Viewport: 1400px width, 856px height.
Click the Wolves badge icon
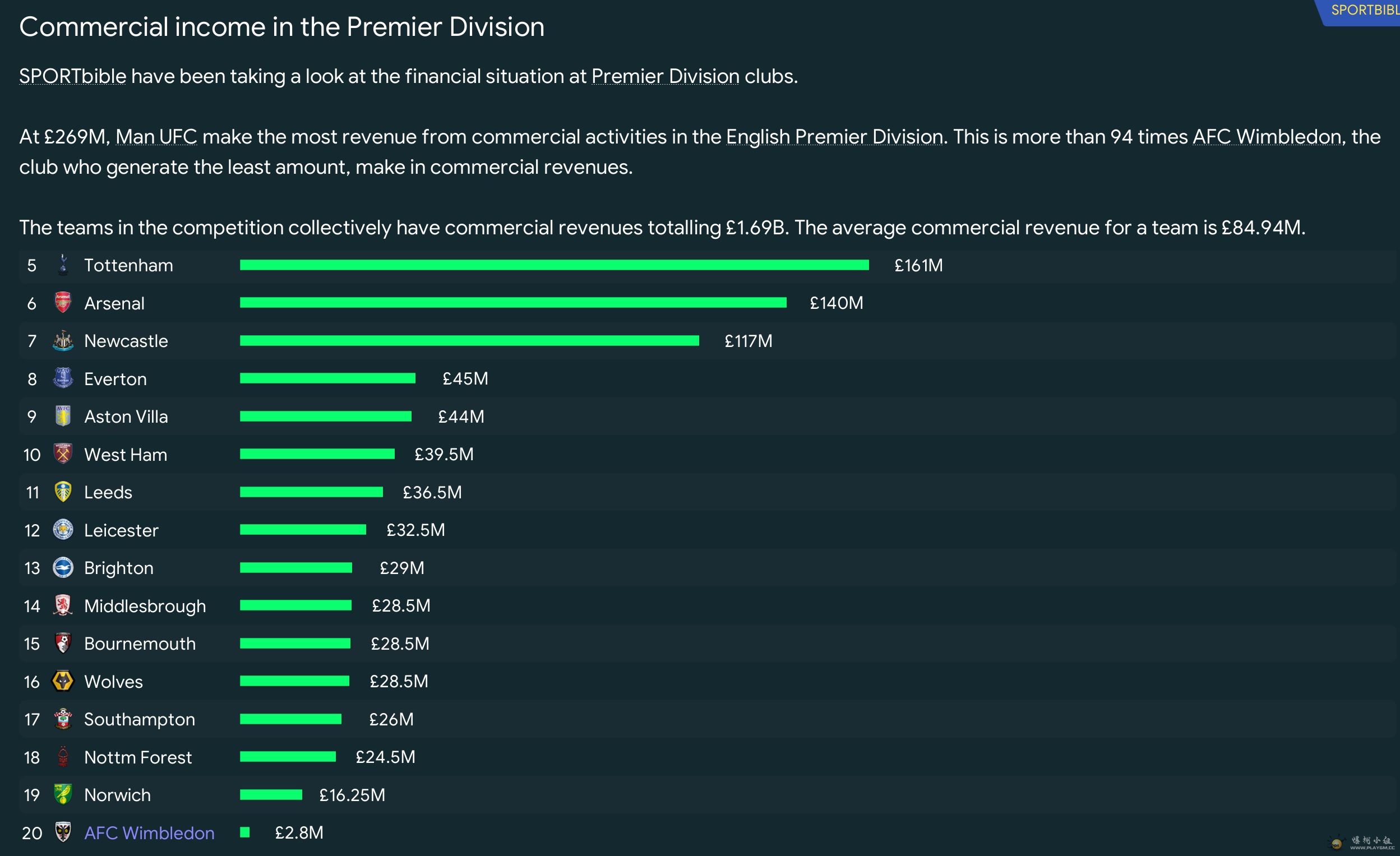click(x=63, y=681)
